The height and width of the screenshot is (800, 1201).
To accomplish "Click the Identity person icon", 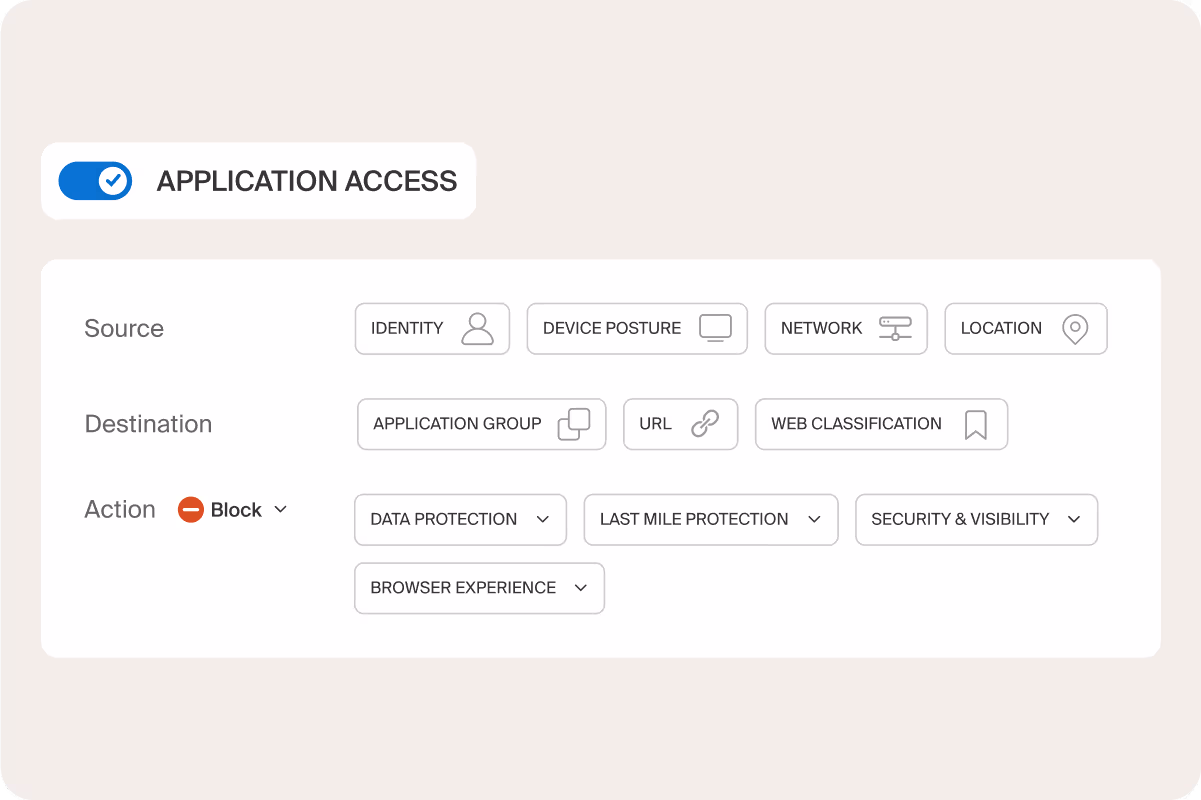I will click(477, 328).
